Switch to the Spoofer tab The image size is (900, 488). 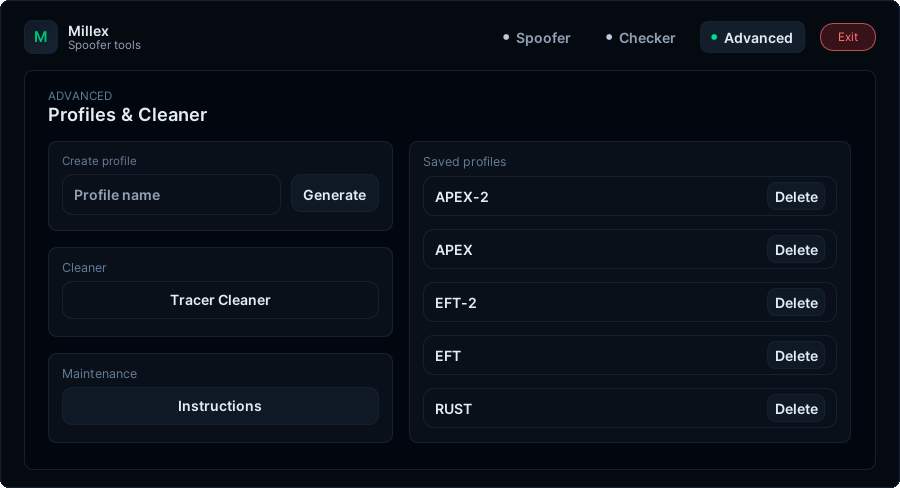pyautogui.click(x=536, y=38)
